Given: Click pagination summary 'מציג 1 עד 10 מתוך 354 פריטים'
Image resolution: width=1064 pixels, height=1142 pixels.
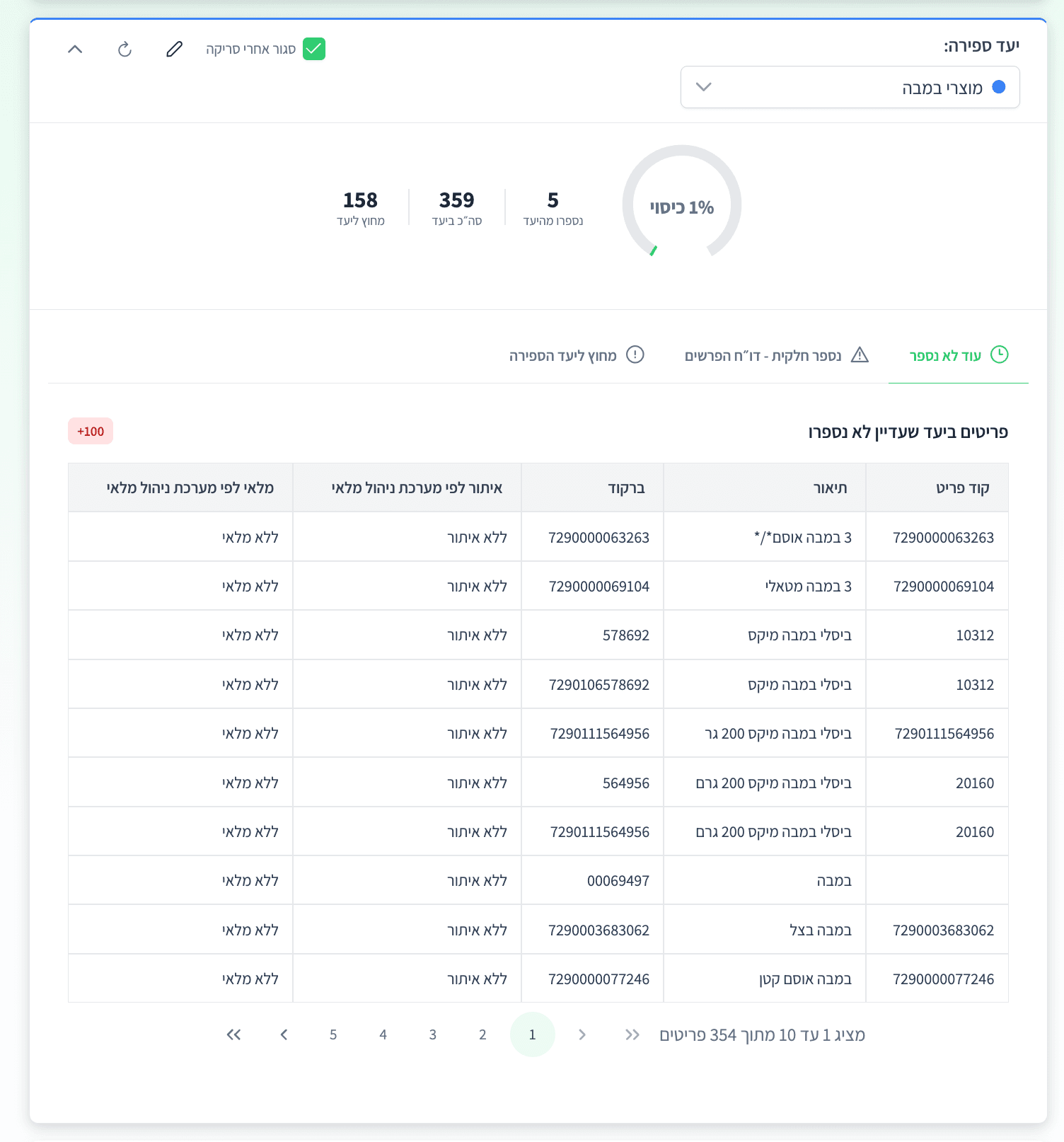Looking at the screenshot, I should click(762, 1035).
